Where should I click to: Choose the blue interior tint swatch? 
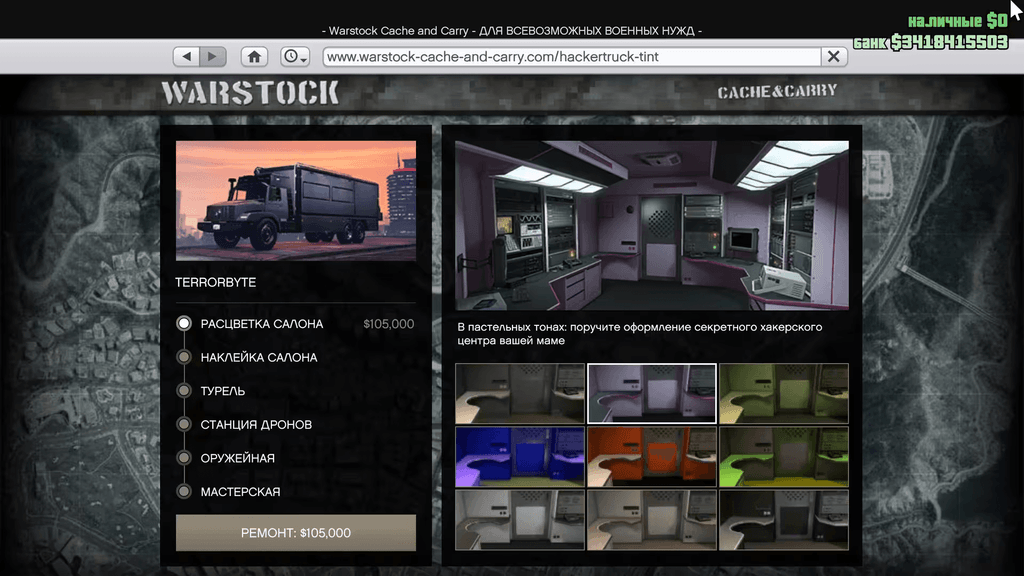[520, 456]
